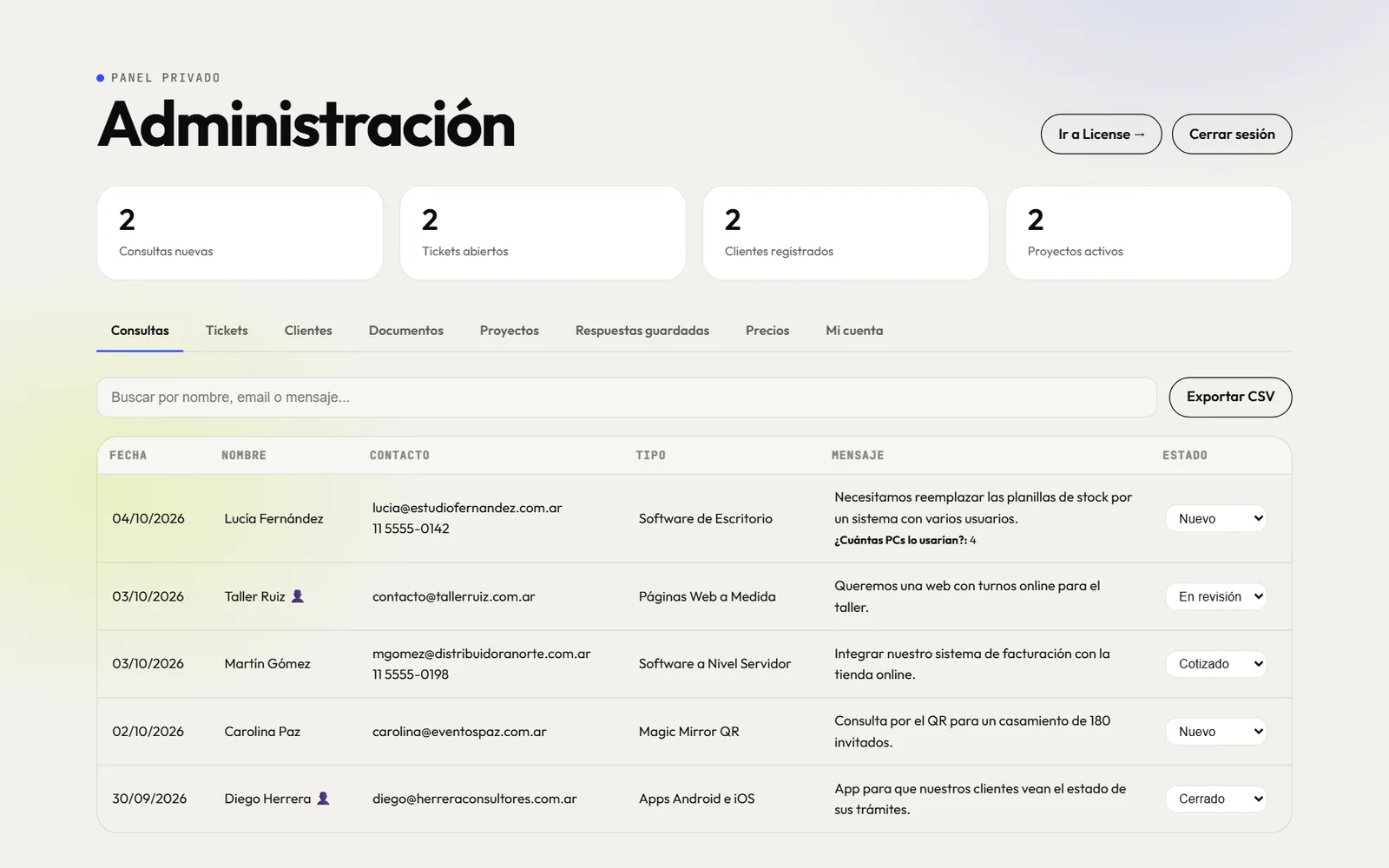Click the 'Consultas nuevas' stat card
The image size is (1389, 868).
point(240,233)
